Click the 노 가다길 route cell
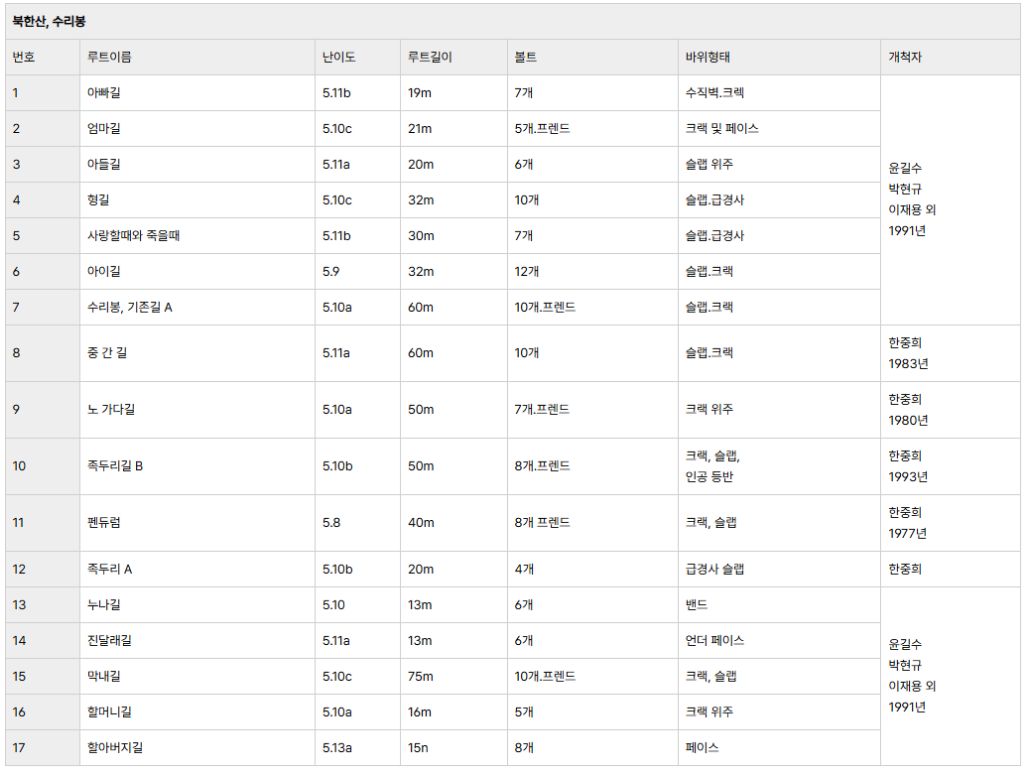 pos(111,409)
